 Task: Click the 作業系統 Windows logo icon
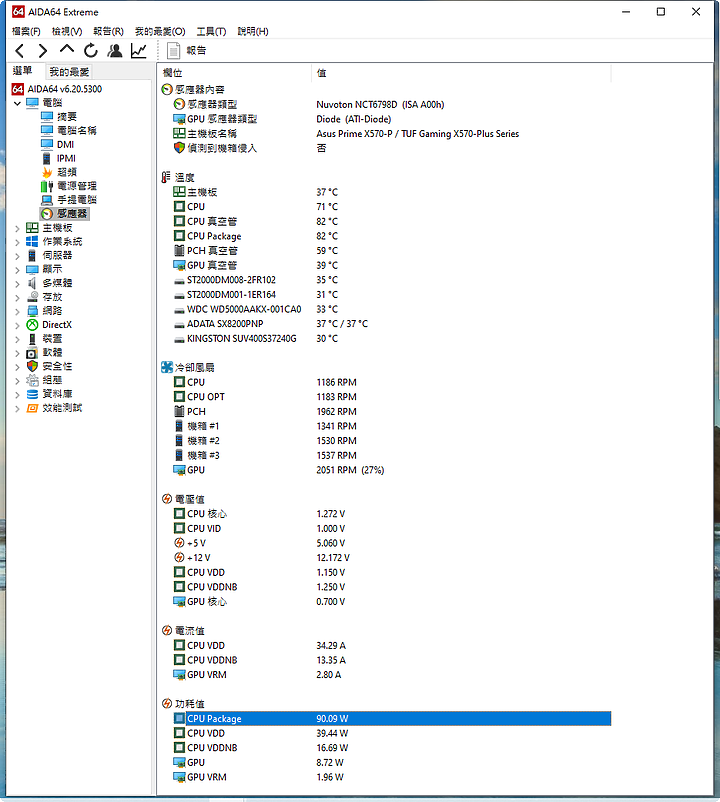tap(32, 241)
